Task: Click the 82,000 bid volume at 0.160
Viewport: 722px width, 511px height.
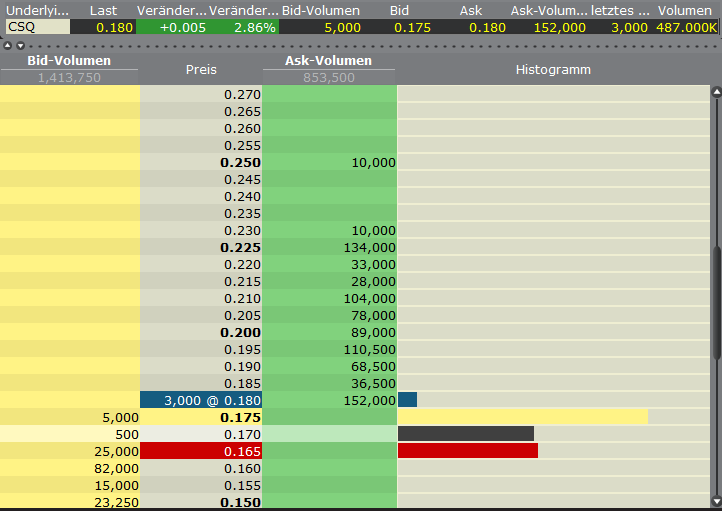Action: (x=70, y=468)
